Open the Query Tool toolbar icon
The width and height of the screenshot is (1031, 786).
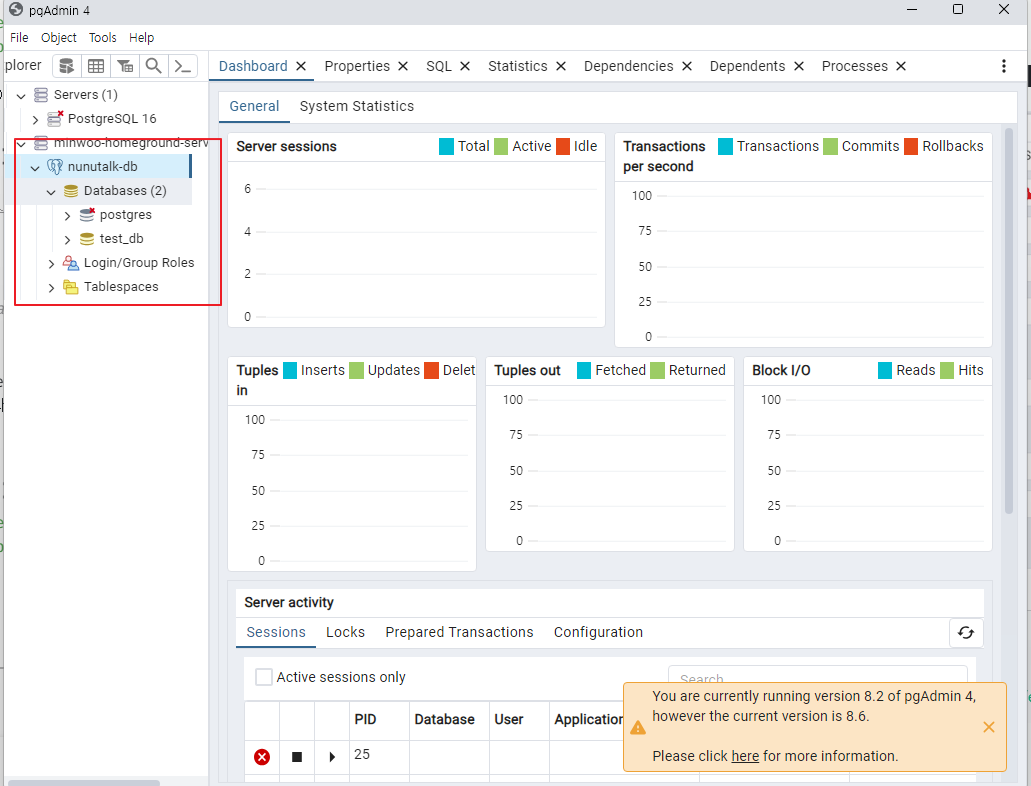[x=66, y=66]
